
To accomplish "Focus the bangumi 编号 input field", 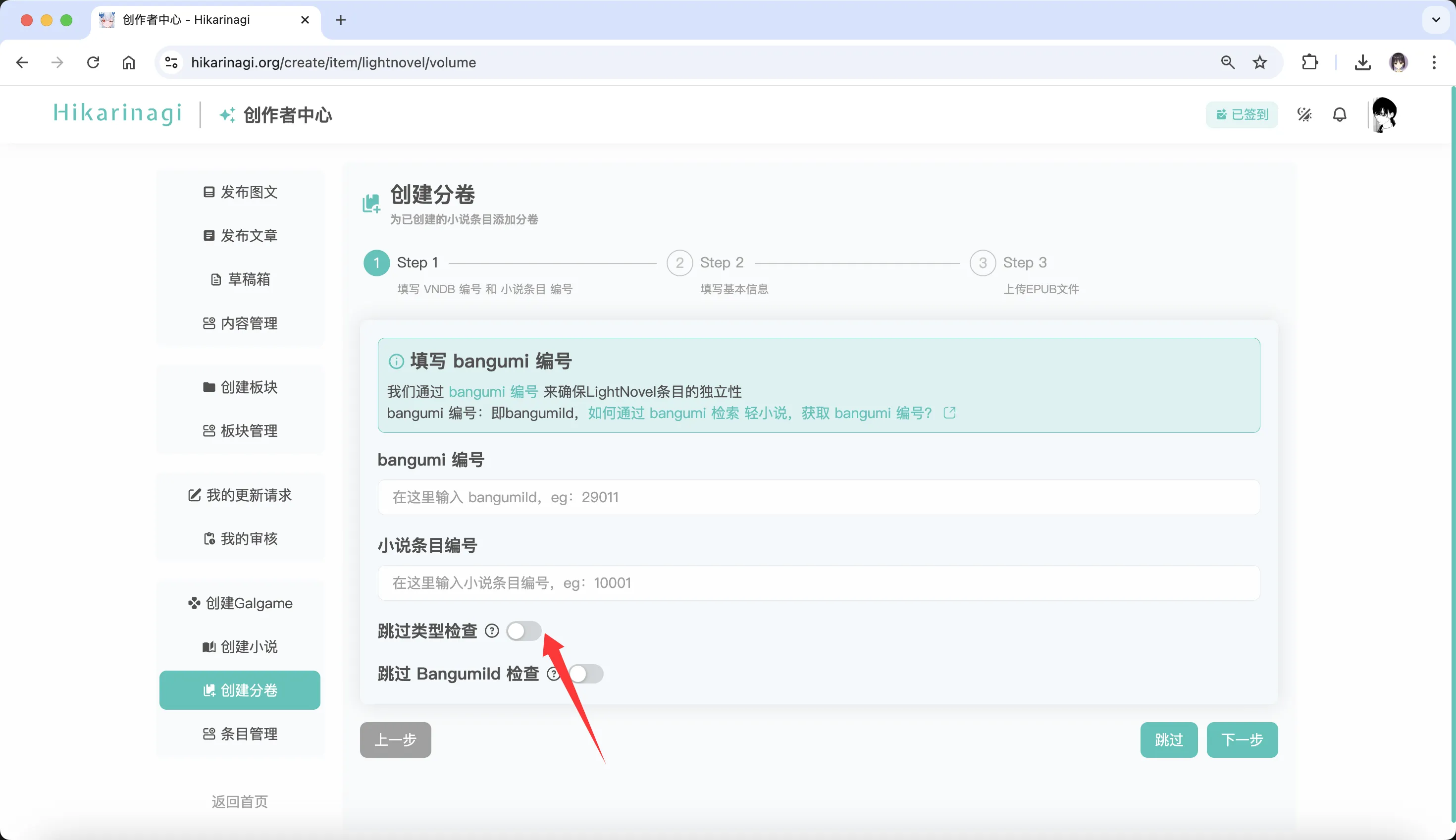I will pyautogui.click(x=819, y=497).
